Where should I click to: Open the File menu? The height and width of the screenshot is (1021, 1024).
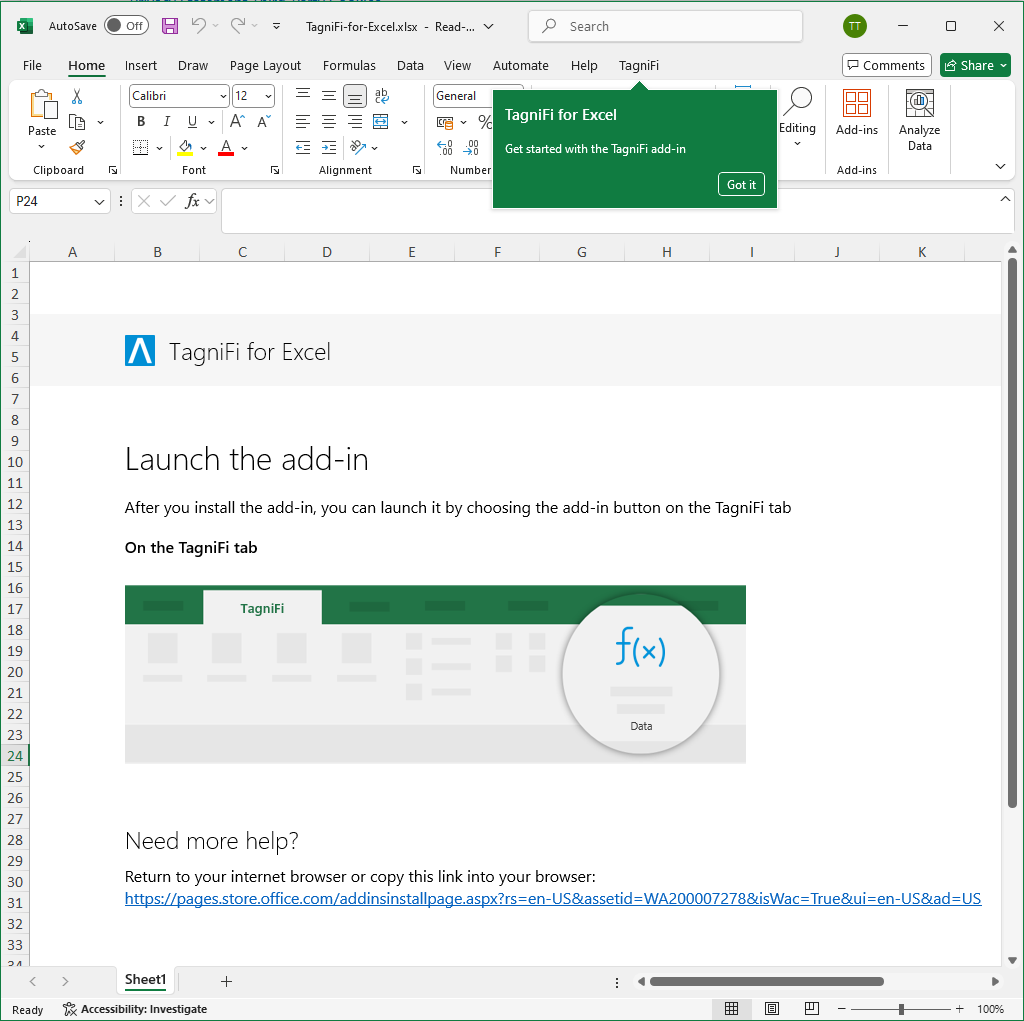[x=32, y=65]
